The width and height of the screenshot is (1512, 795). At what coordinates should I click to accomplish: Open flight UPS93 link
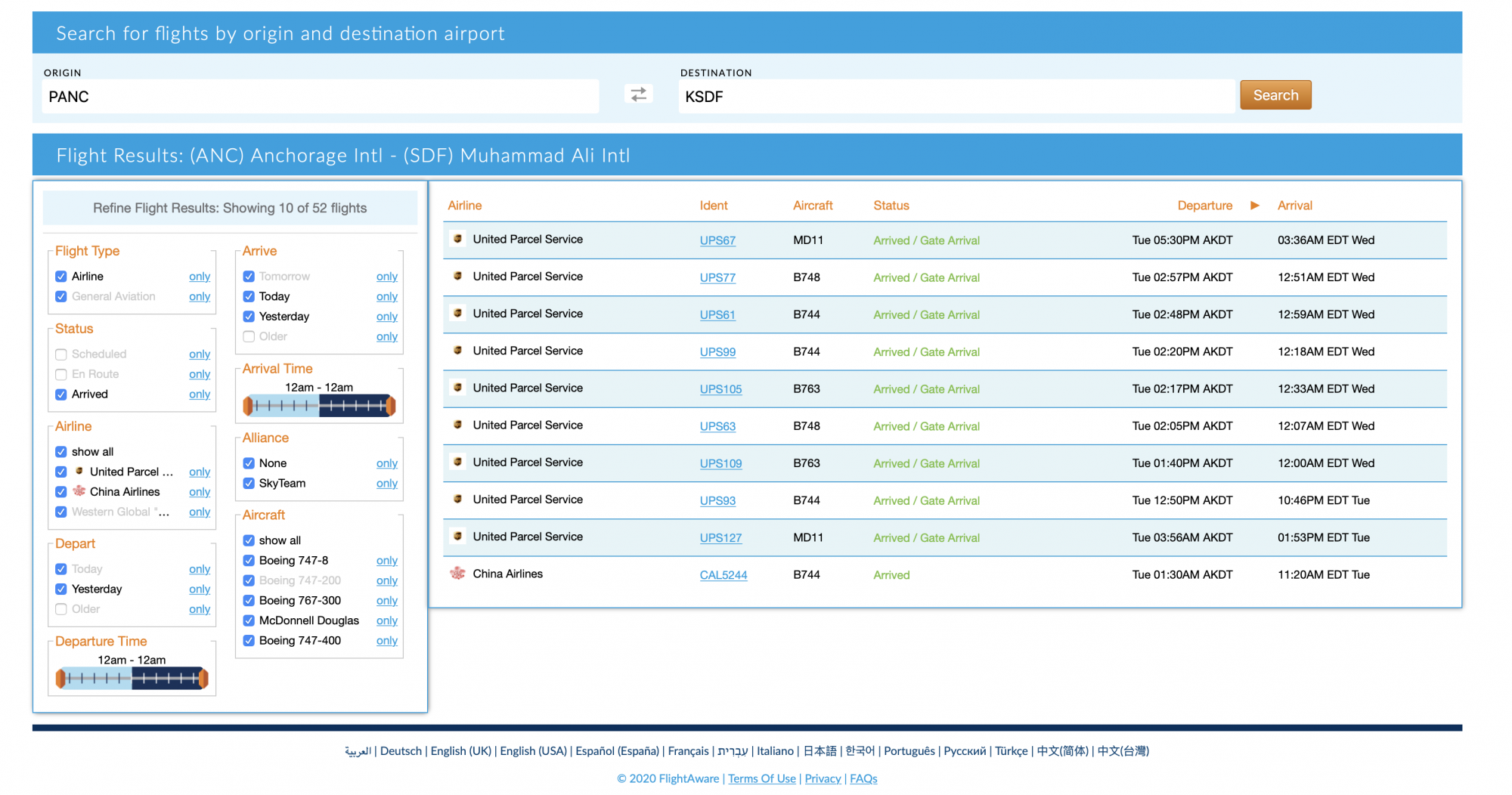pos(717,501)
